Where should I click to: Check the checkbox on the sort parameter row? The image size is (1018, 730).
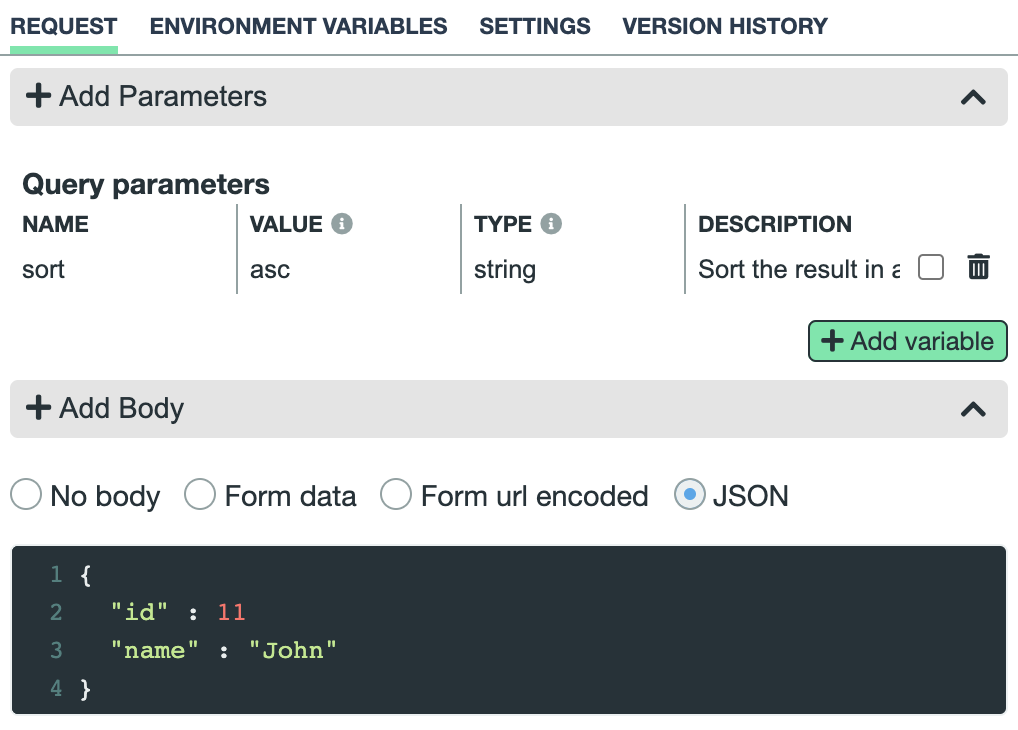[x=930, y=266]
